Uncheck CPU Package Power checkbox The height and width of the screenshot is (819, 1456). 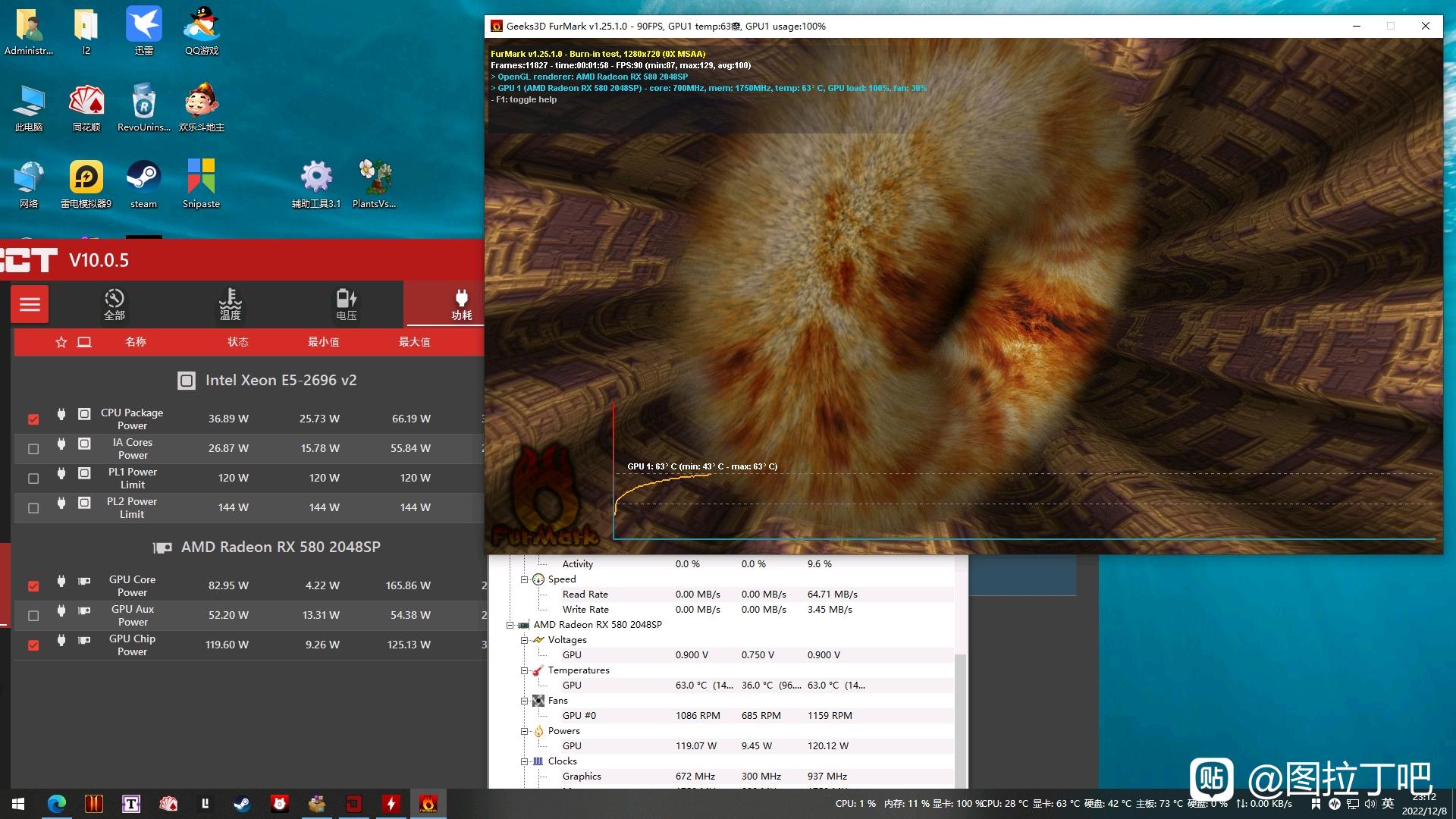(x=33, y=419)
